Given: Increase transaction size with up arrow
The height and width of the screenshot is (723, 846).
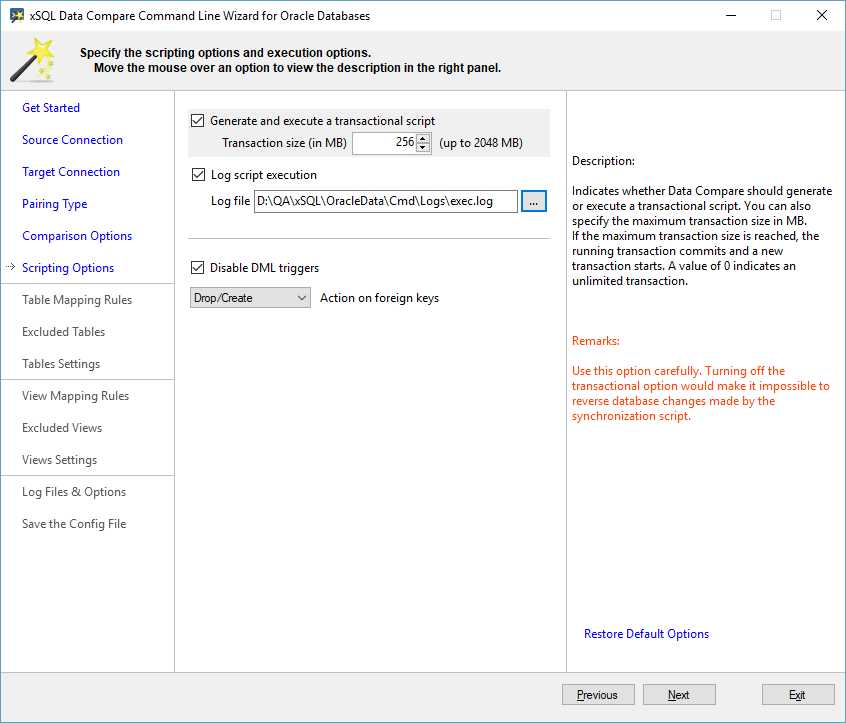Looking at the screenshot, I should click(424, 138).
